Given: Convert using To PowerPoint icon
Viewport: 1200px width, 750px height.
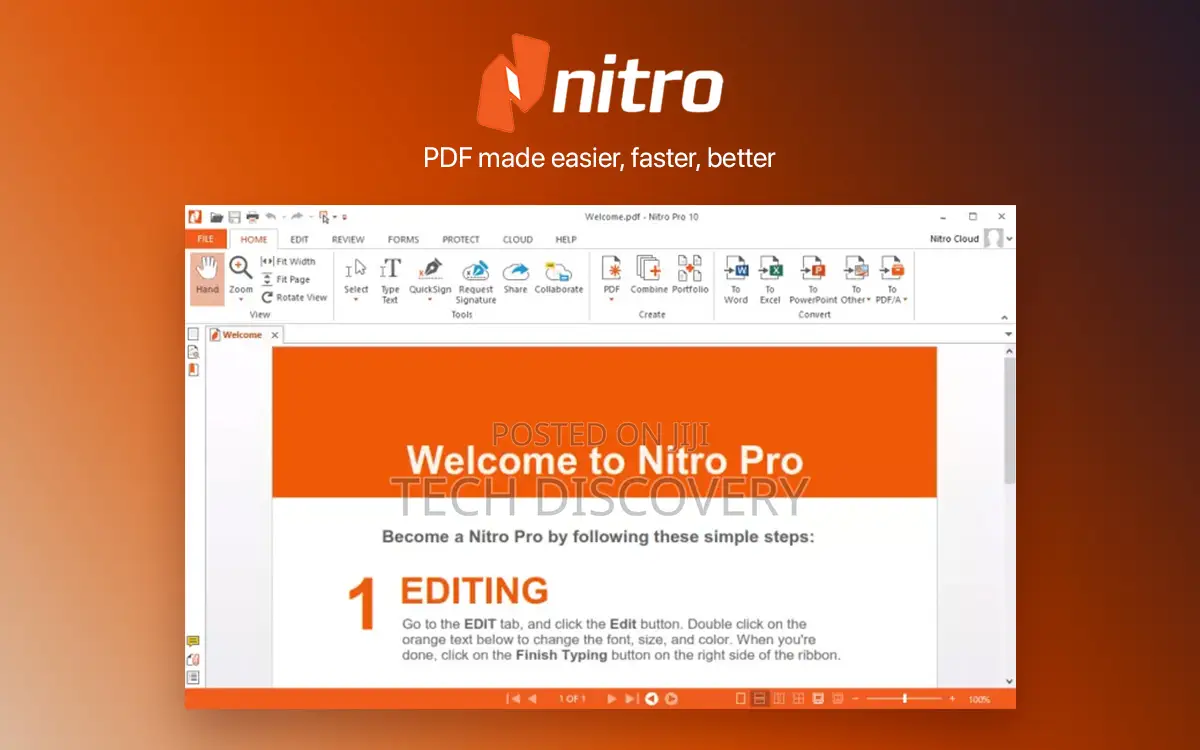Looking at the screenshot, I should point(813,268).
